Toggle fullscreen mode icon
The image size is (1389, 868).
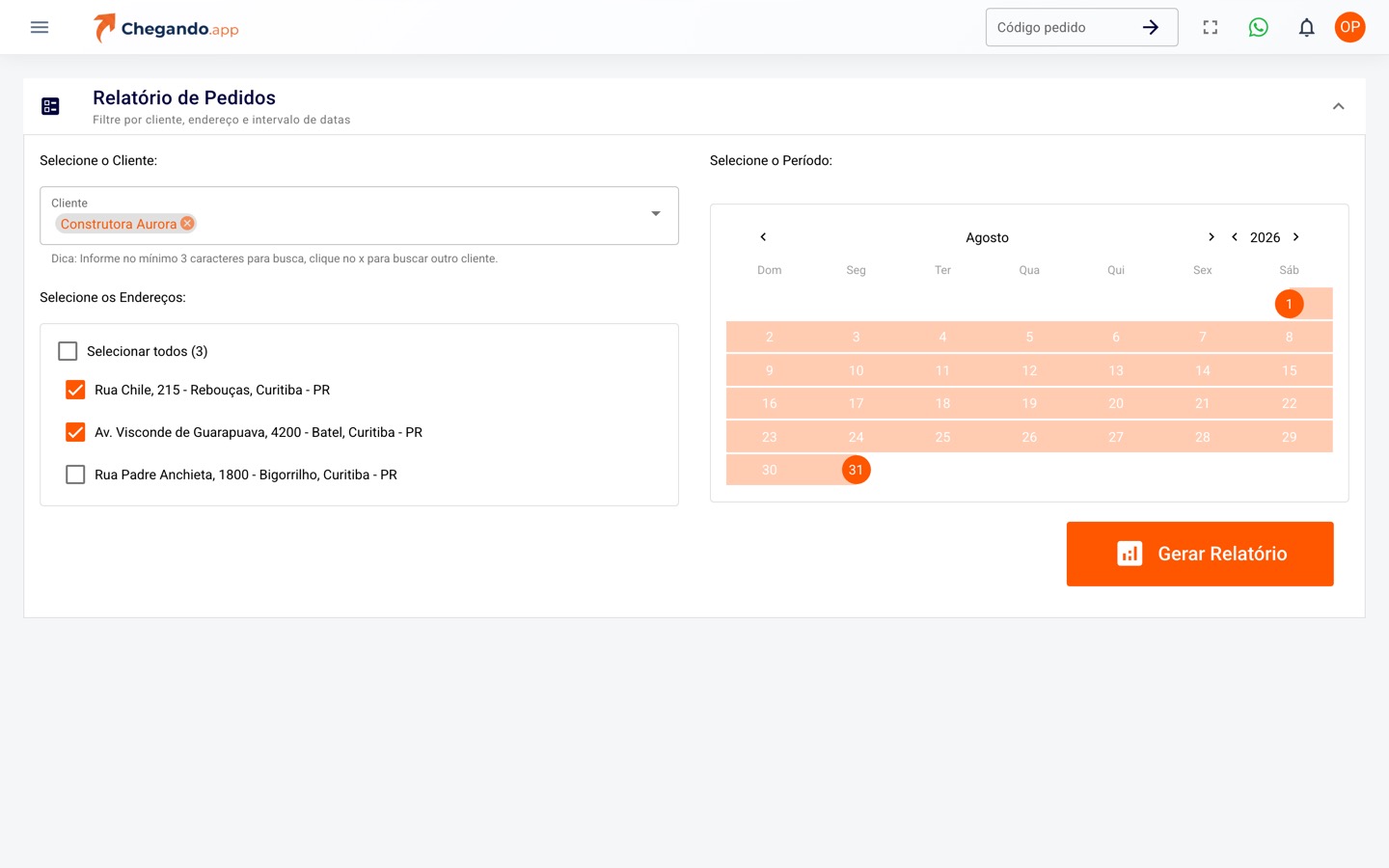(x=1211, y=27)
